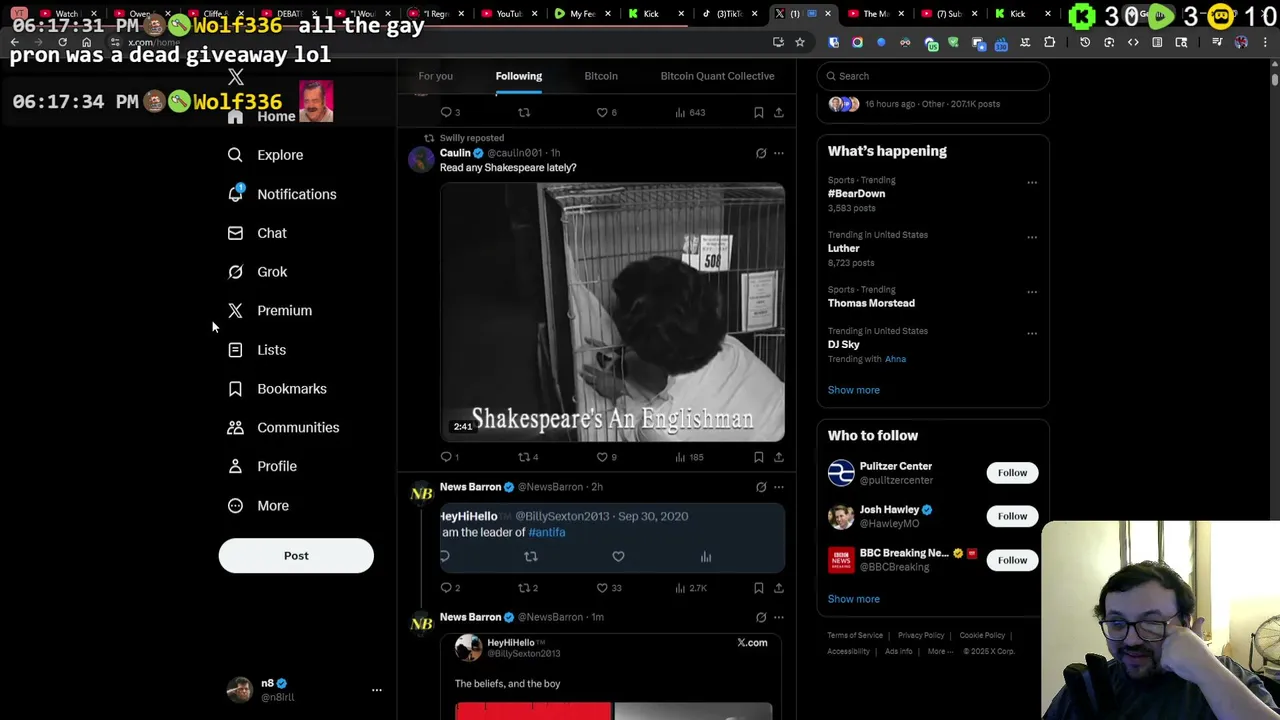Click the Post button
The width and height of the screenshot is (1280, 720).
pyautogui.click(x=296, y=556)
